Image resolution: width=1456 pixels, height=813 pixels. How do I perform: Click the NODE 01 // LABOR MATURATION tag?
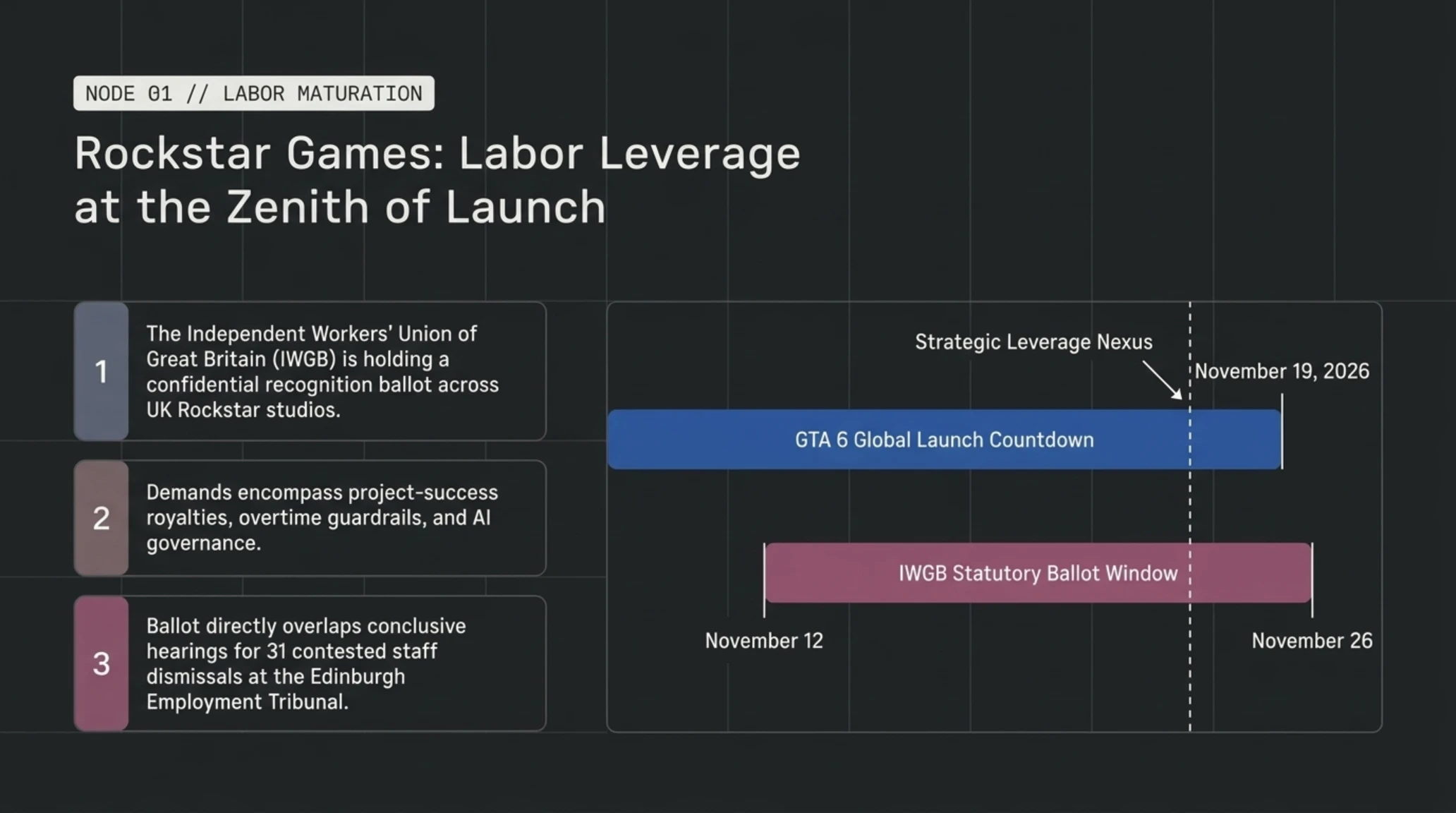[254, 93]
